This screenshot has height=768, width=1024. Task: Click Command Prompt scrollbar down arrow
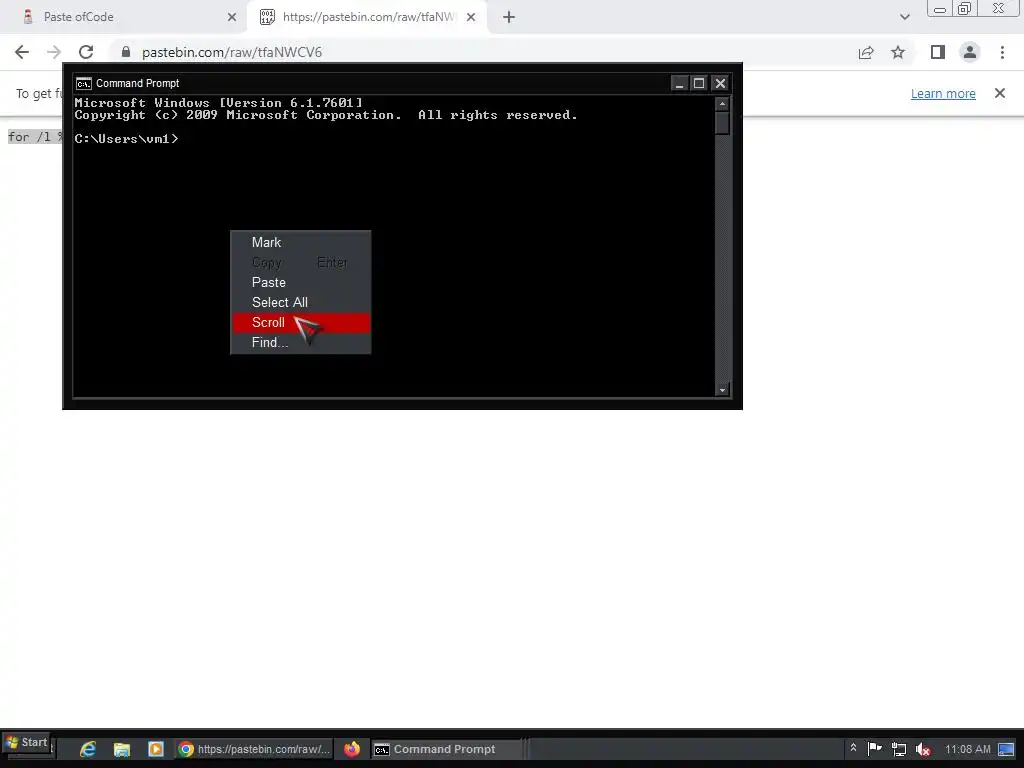pyautogui.click(x=722, y=390)
